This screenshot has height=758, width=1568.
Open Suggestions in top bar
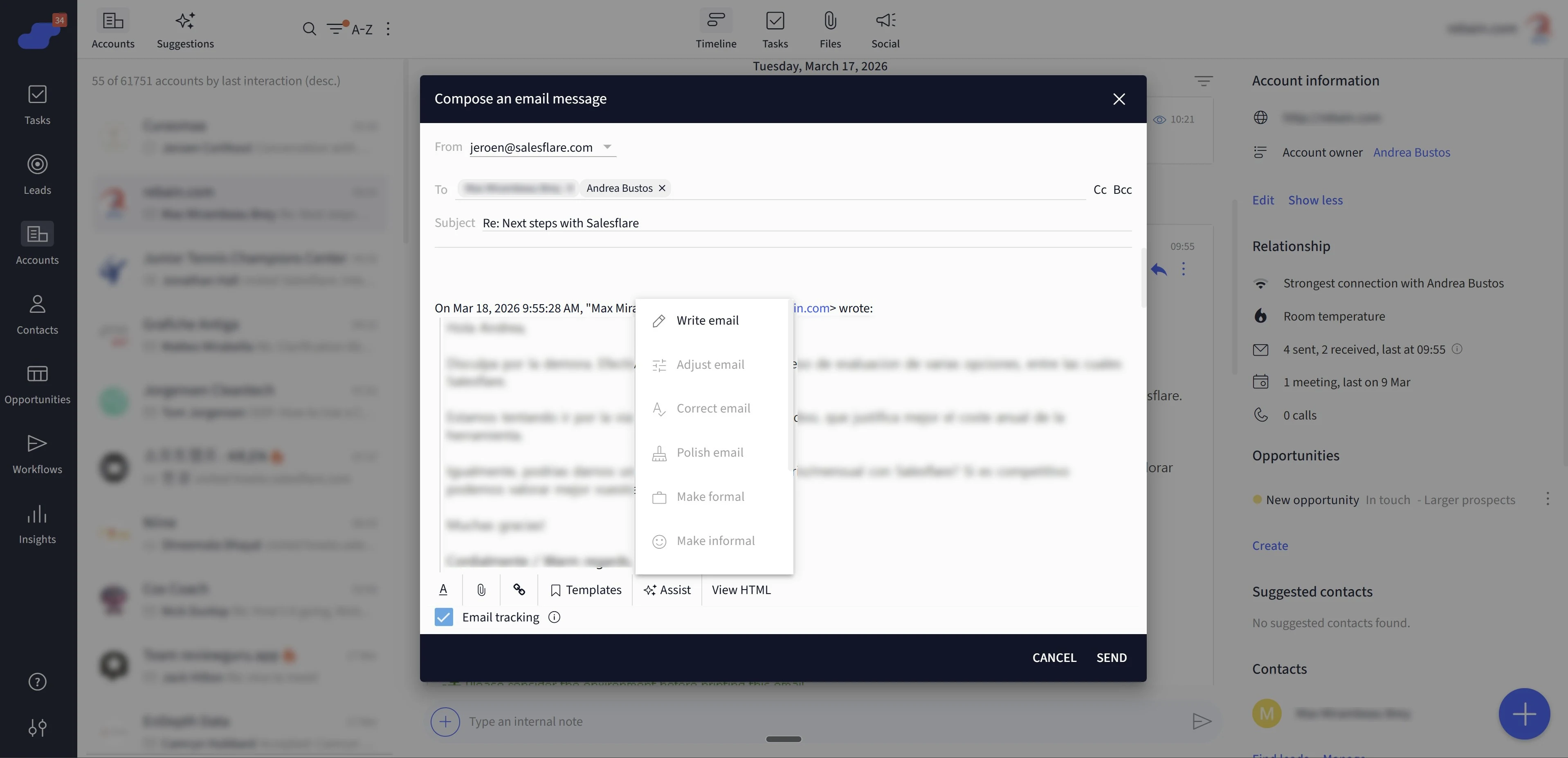(185, 29)
